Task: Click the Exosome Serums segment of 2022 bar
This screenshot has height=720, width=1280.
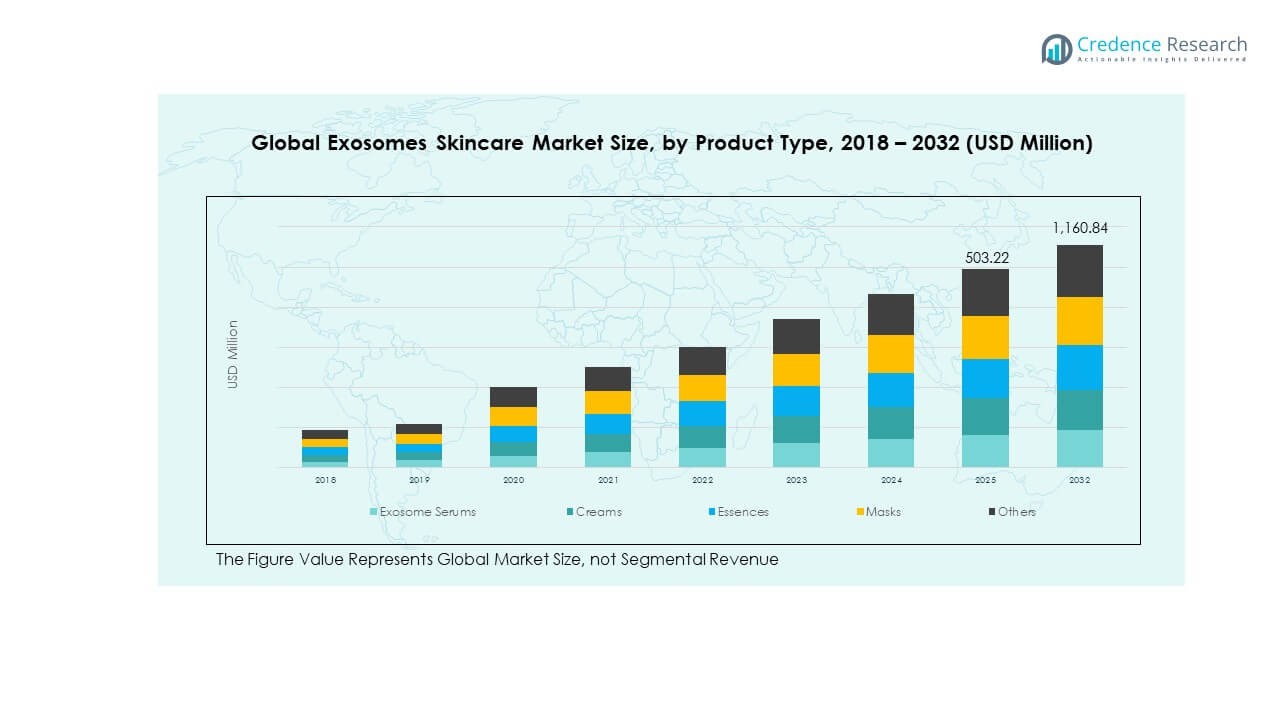Action: pos(702,457)
